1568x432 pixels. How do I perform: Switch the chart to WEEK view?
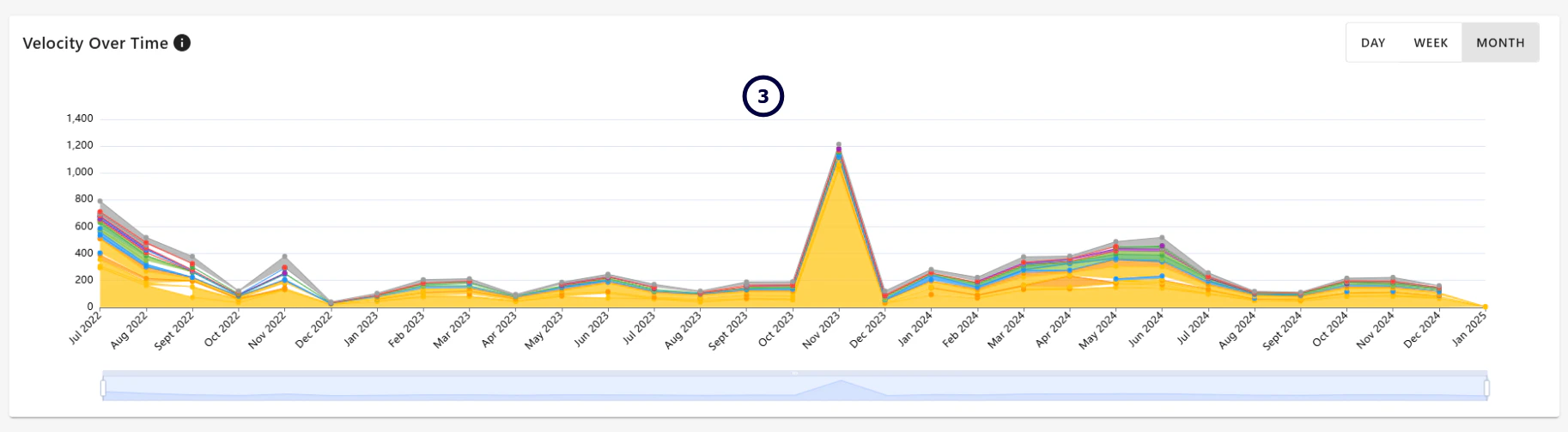coord(1431,43)
